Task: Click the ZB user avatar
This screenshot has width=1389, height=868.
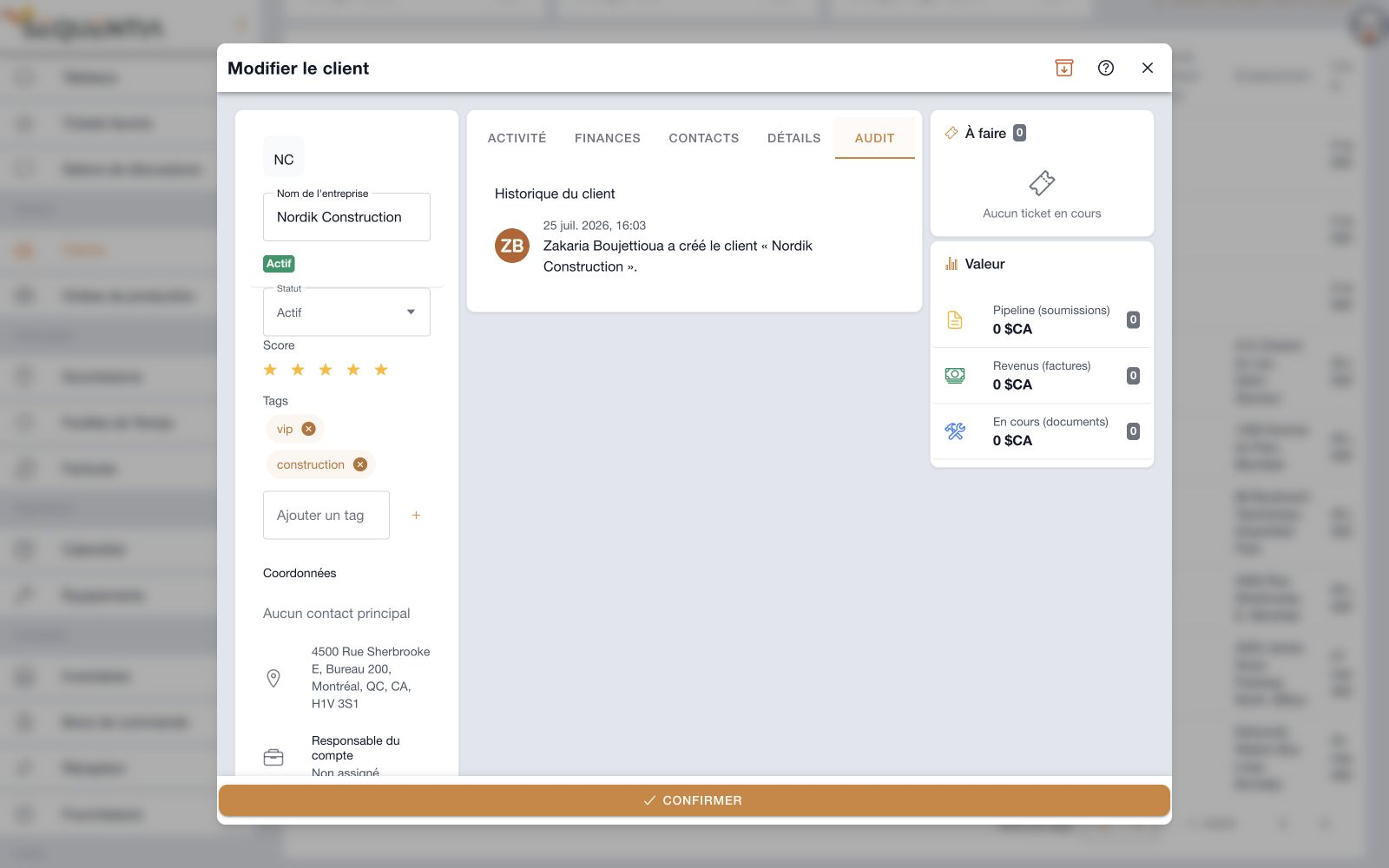Action: (512, 246)
